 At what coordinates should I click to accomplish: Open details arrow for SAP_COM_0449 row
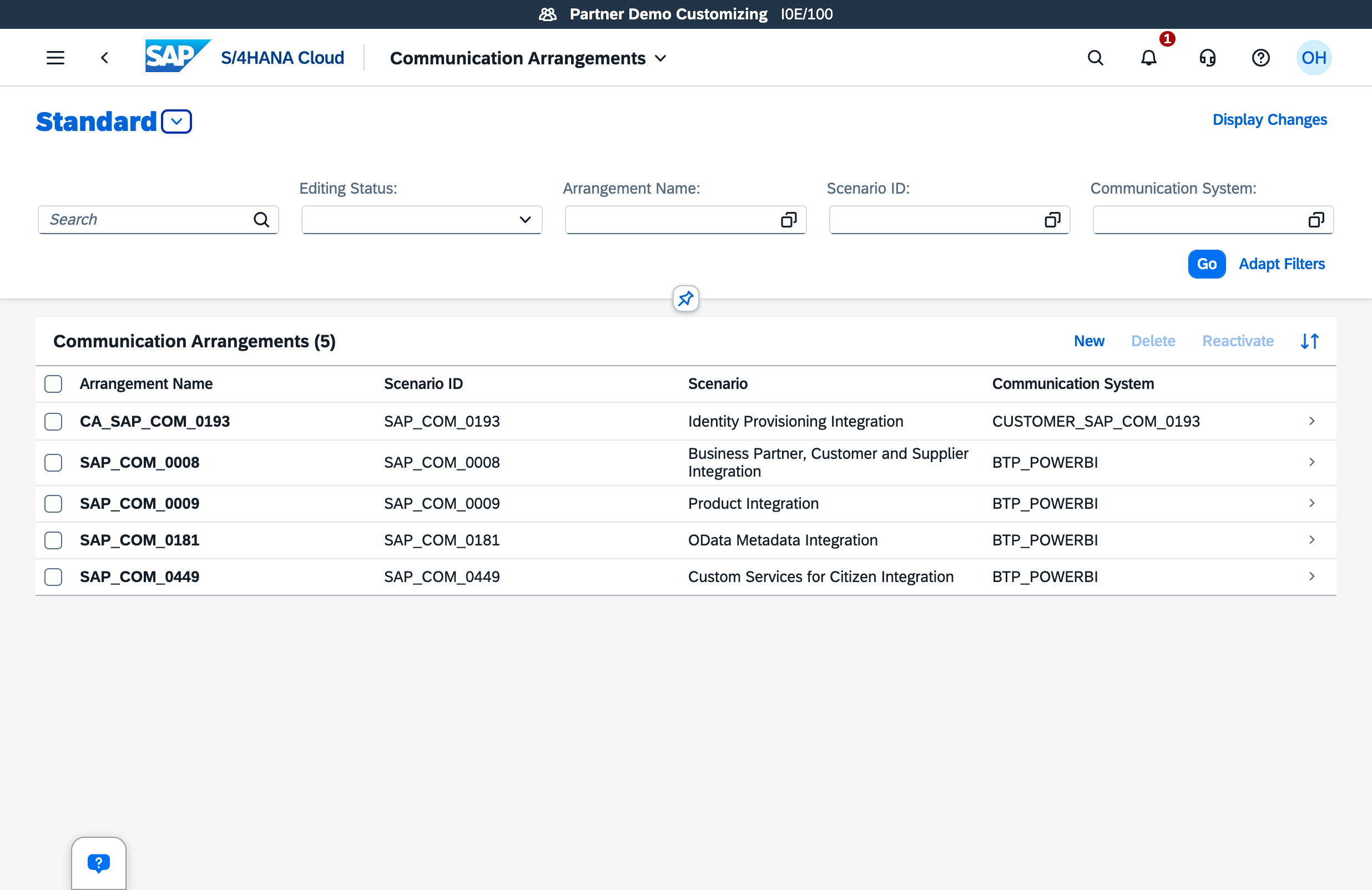tap(1312, 577)
